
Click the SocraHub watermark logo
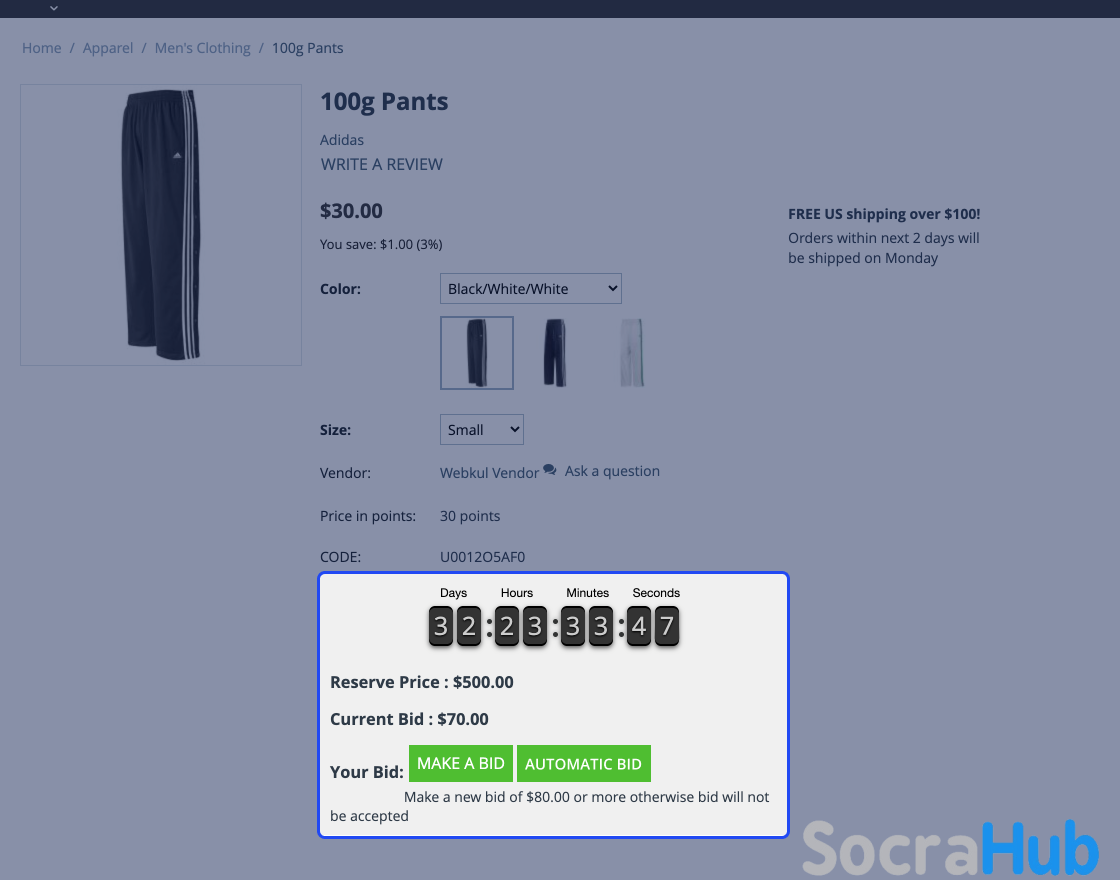[x=950, y=849]
